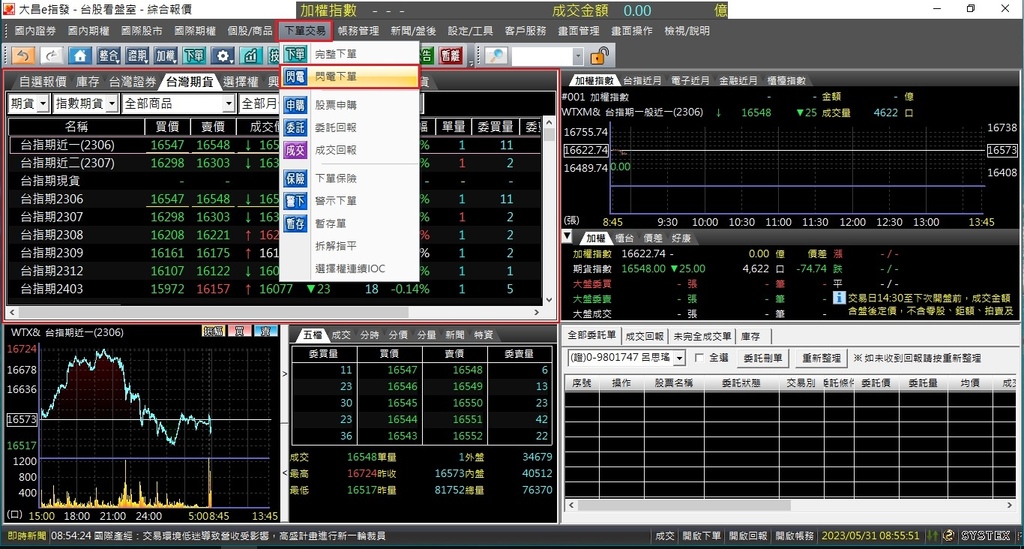Viewport: 1024px width, 549px height.
Task: Click the 保險 icon in the dropdown menu
Action: pyautogui.click(x=295, y=178)
